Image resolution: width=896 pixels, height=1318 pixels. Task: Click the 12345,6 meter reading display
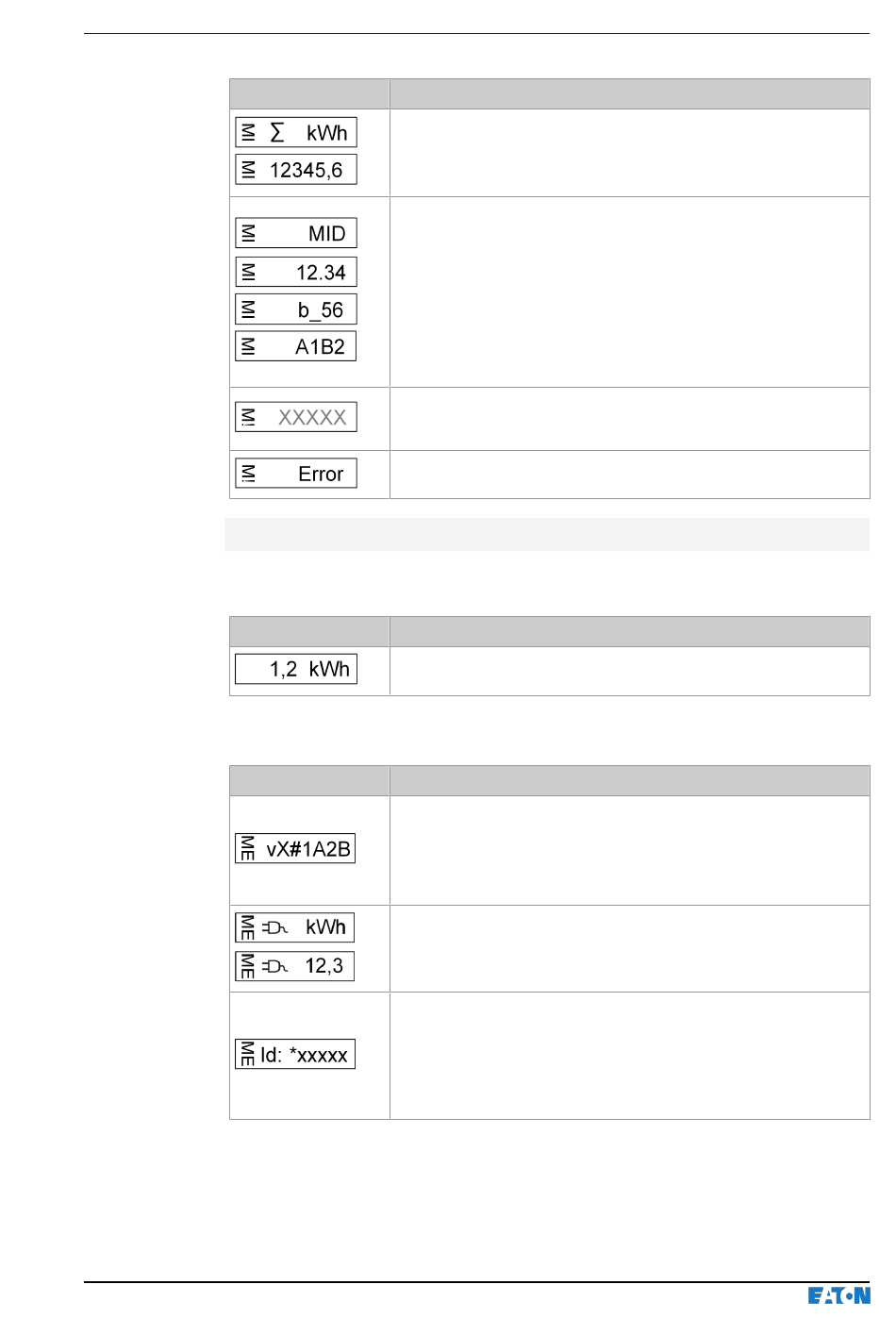pyautogui.click(x=296, y=170)
